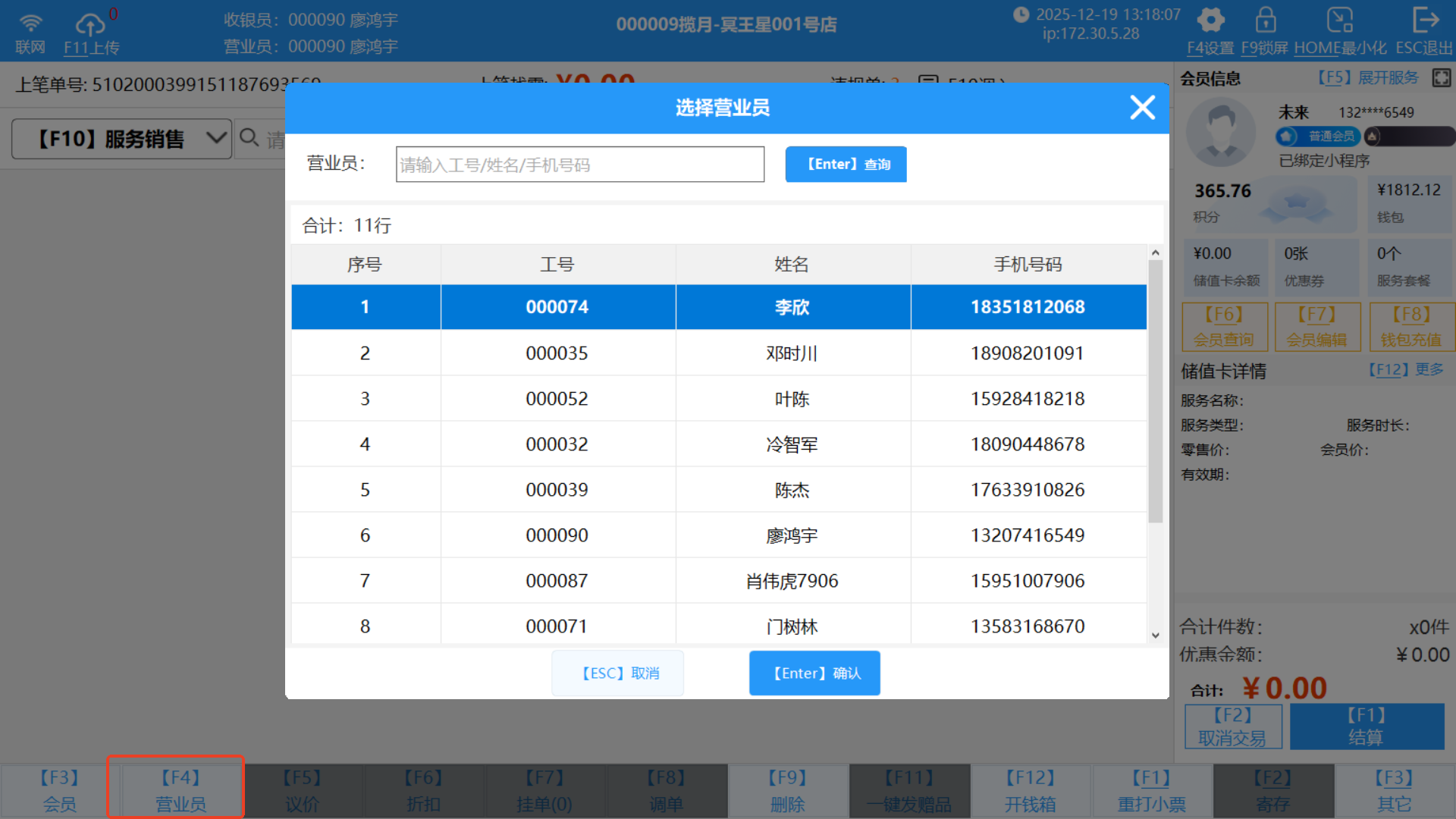Viewport: 1456px width, 819px height.
Task: Click the 365.76 points card
Action: [1271, 203]
